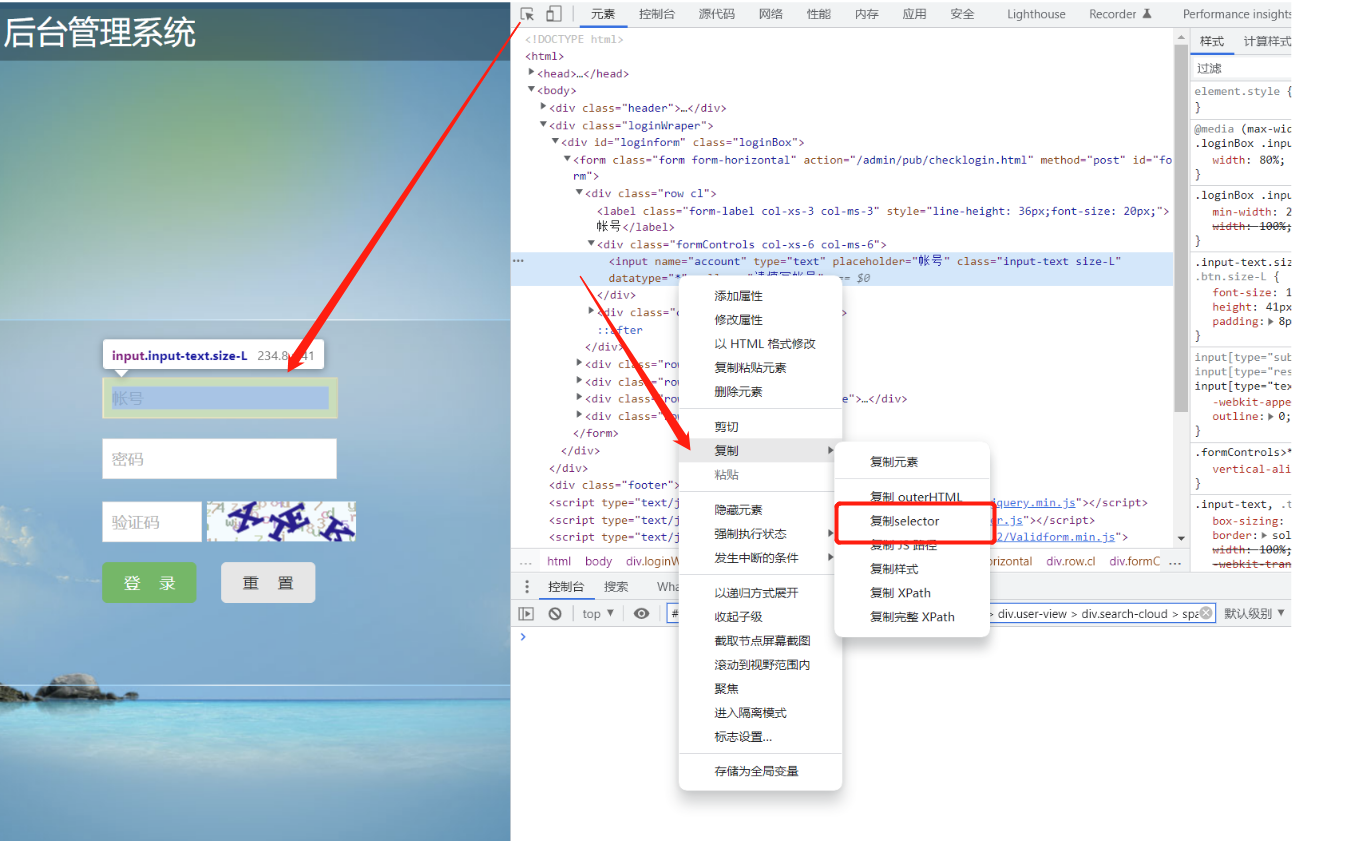
Task: Open the 网络 tab
Action: (x=771, y=14)
